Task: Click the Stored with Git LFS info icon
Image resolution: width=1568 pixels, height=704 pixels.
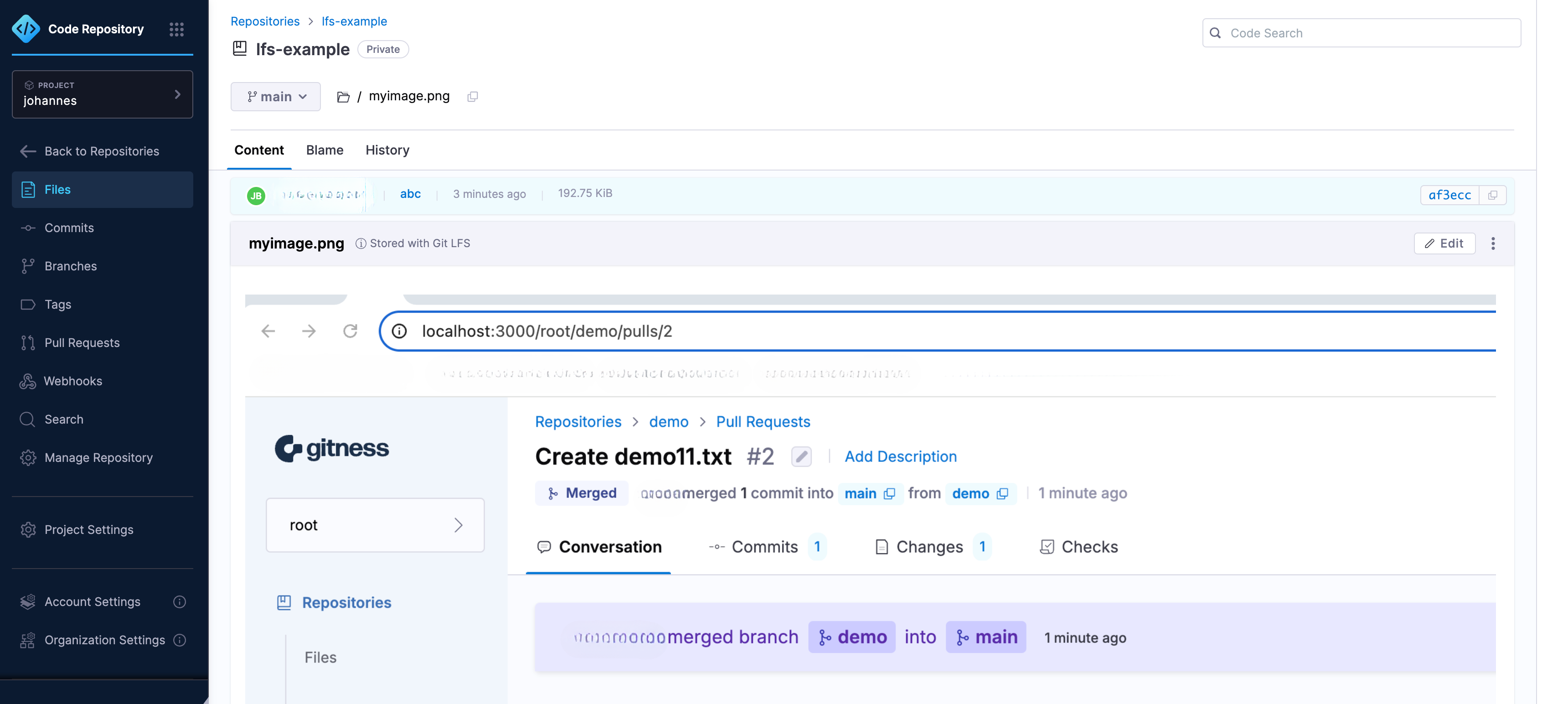Action: coord(361,243)
